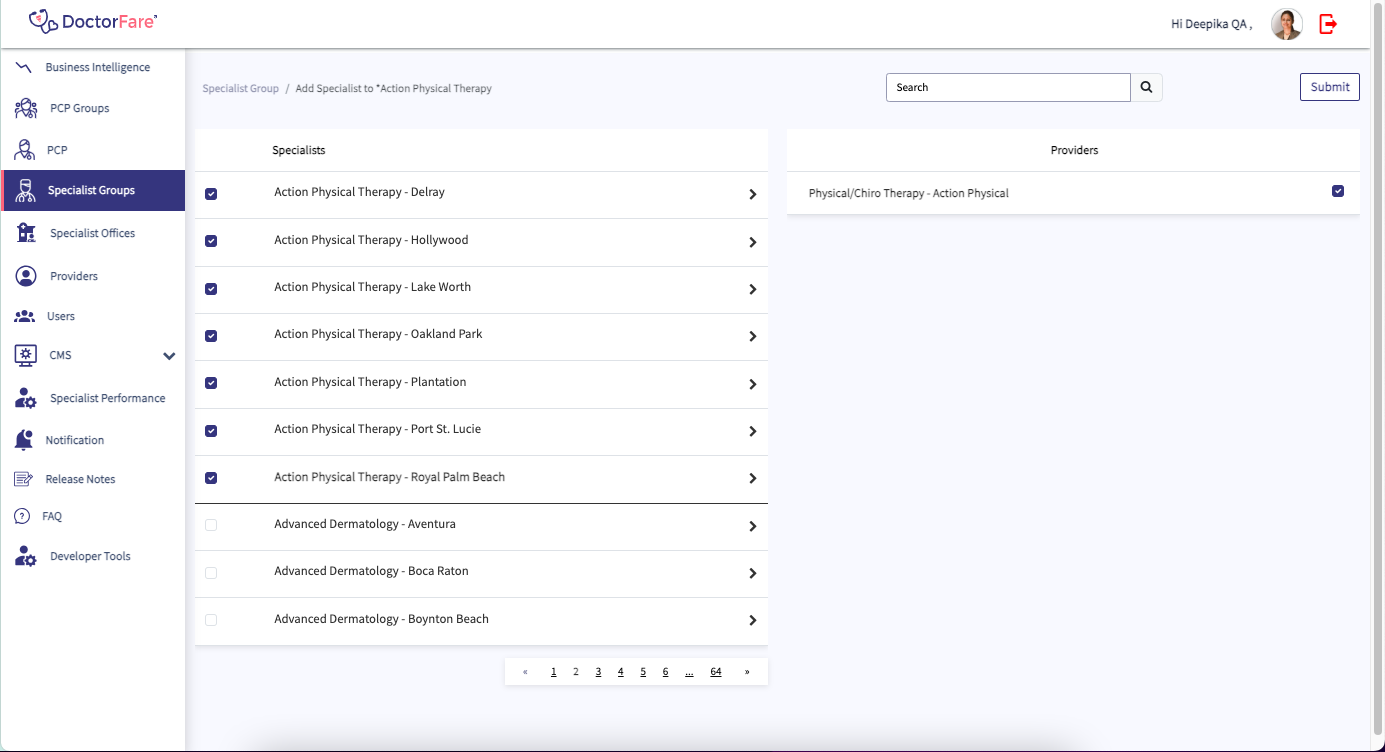Viewport: 1385px width, 752px height.
Task: Toggle Action Physical Therapy - Plantation checkbox
Action: pos(211,383)
